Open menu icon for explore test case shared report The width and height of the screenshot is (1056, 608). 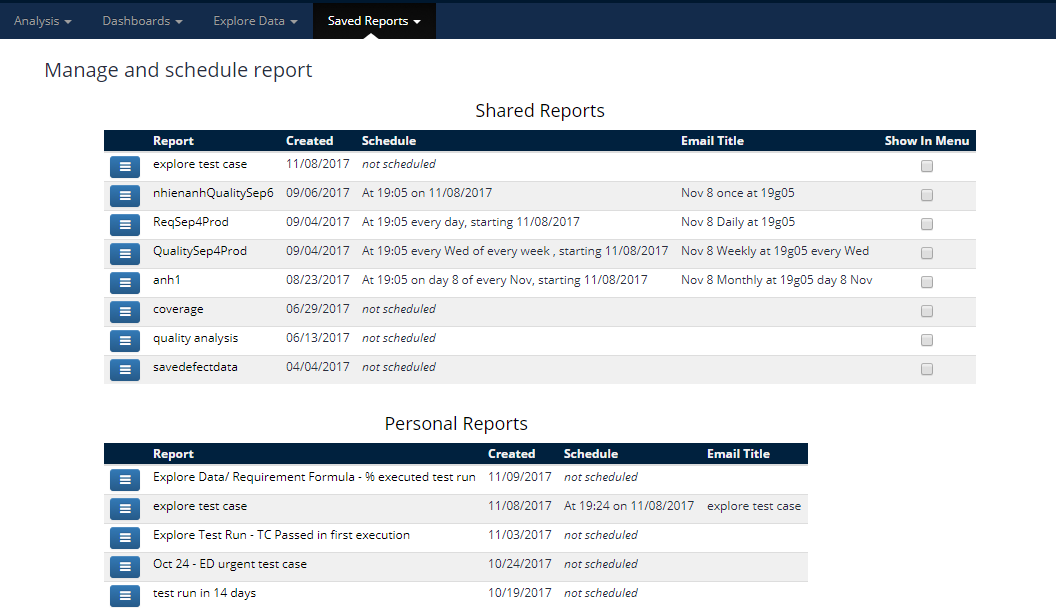click(x=124, y=166)
